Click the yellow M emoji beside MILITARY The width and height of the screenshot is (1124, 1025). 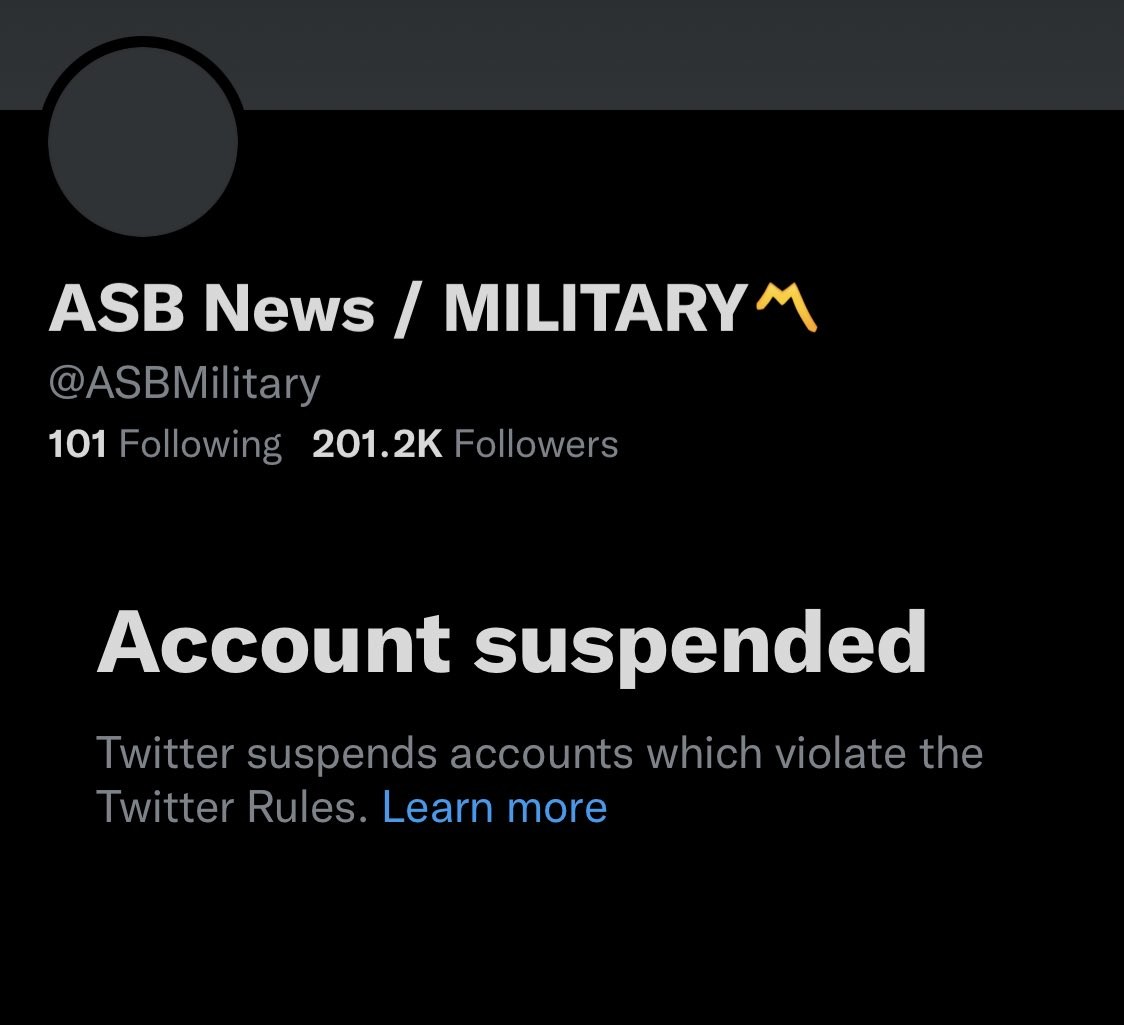click(788, 307)
